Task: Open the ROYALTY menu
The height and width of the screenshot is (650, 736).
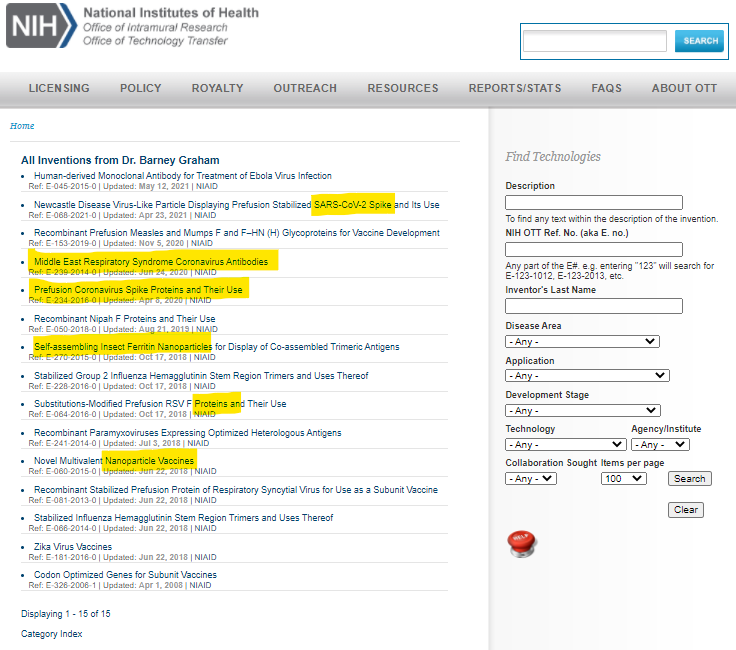Action: point(217,88)
